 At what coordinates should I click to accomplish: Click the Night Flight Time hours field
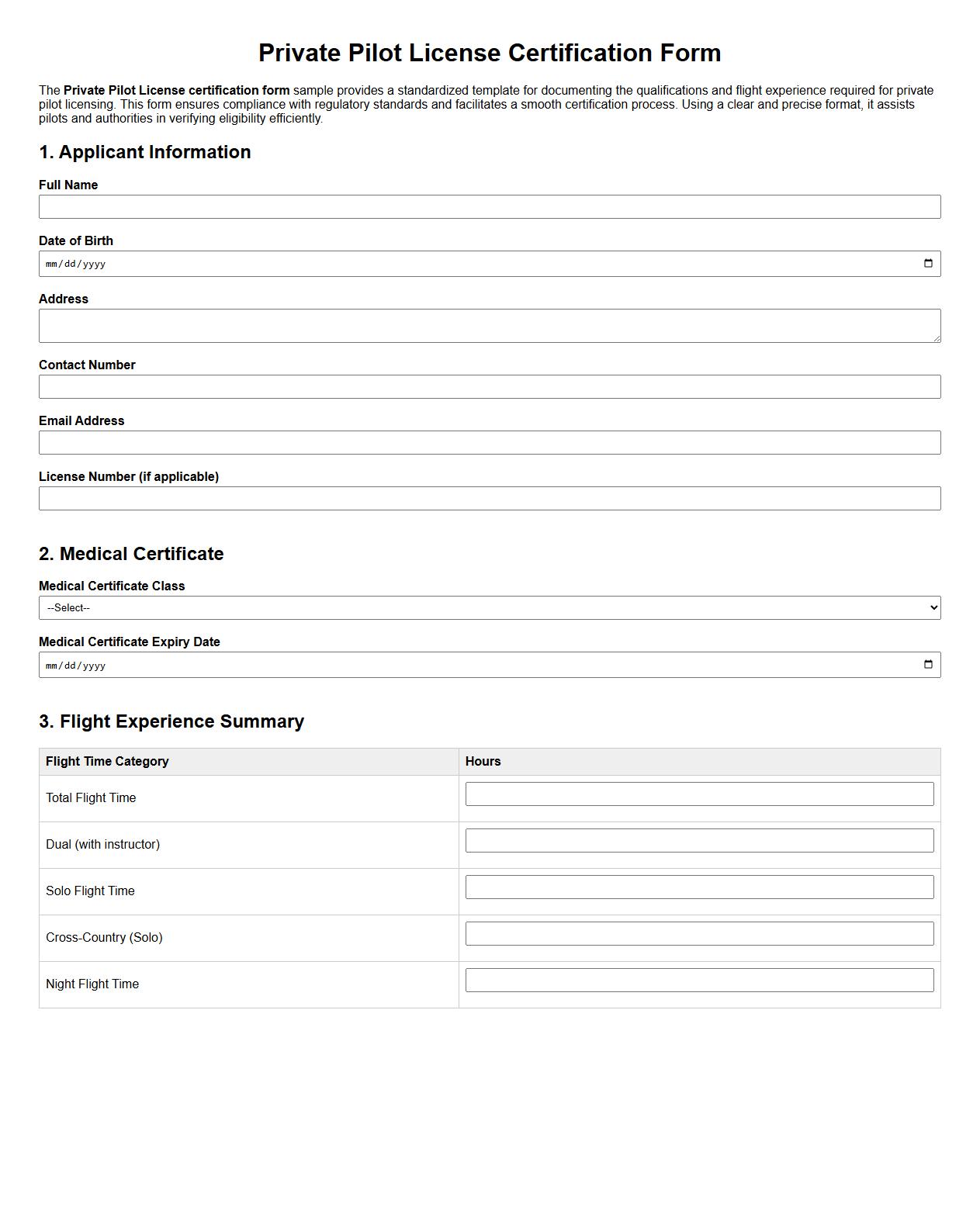point(698,980)
